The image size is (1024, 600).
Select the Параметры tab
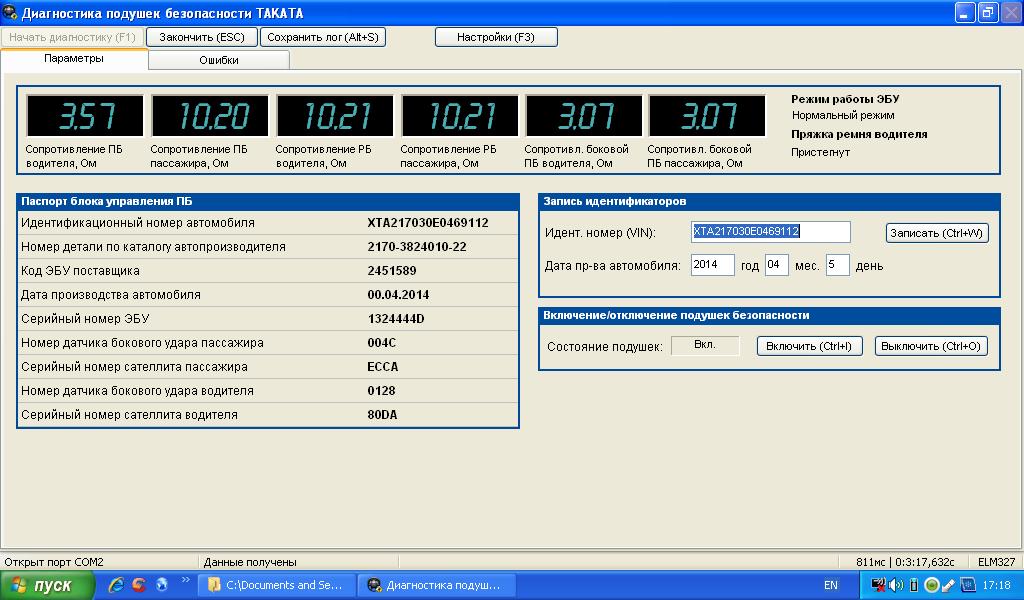click(x=74, y=59)
